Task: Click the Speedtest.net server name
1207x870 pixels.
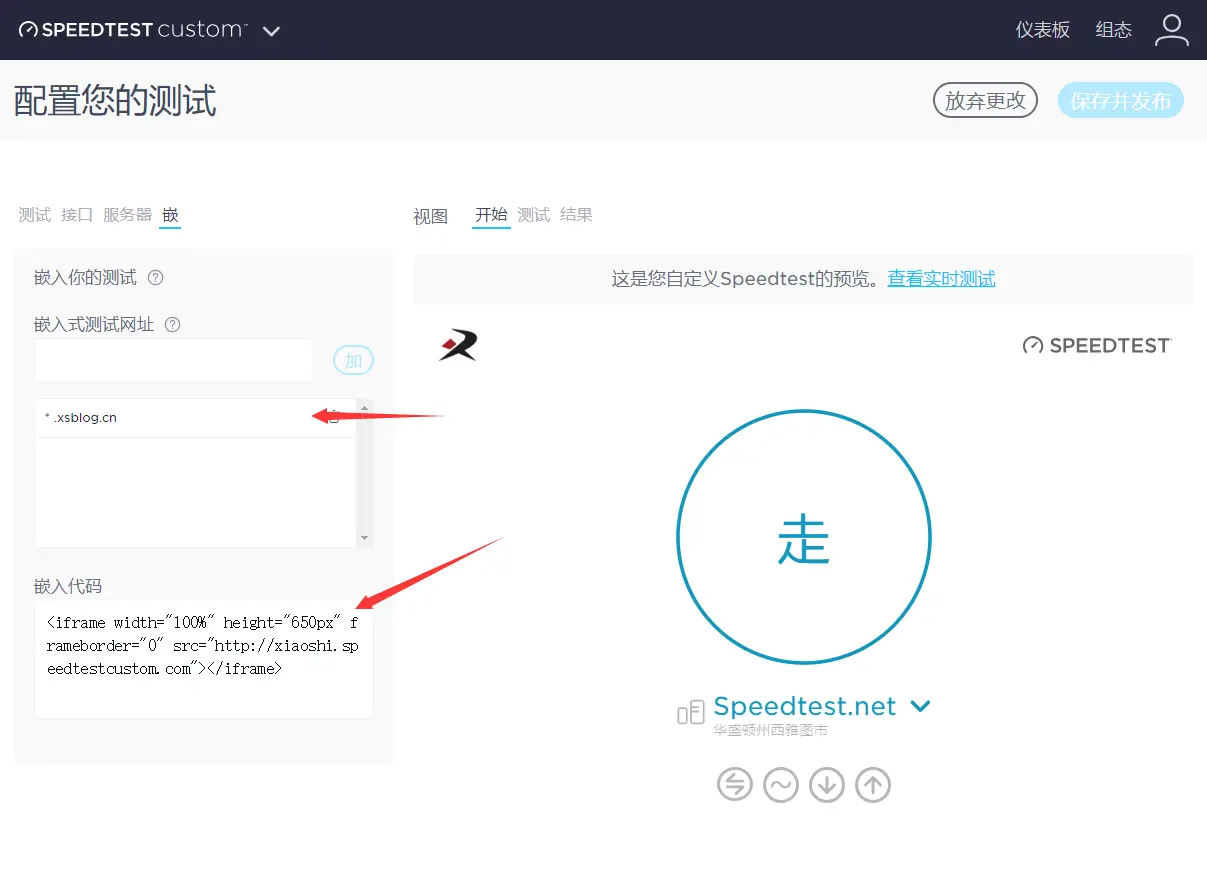Action: [x=805, y=706]
